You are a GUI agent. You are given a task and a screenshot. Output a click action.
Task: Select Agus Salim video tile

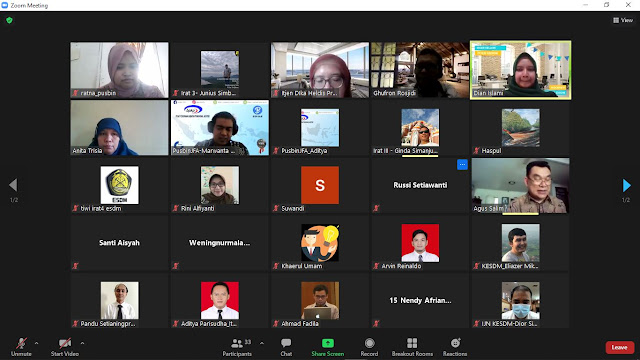coord(520,185)
